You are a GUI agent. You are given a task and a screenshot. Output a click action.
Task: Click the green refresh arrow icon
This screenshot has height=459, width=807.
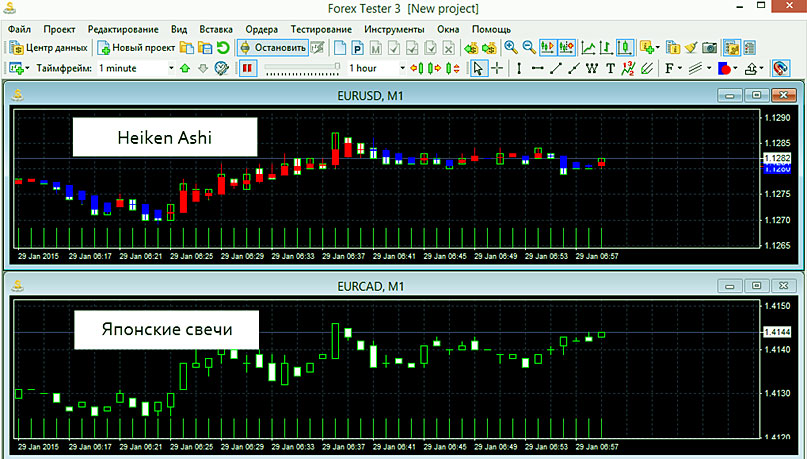coord(223,47)
